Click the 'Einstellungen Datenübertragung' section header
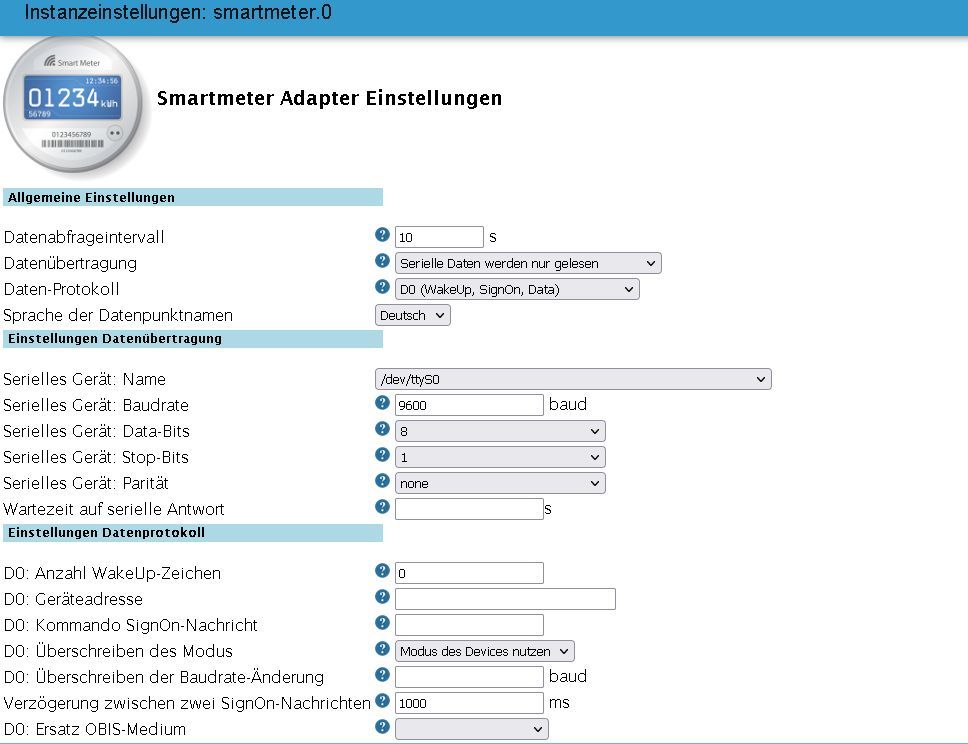 point(193,338)
